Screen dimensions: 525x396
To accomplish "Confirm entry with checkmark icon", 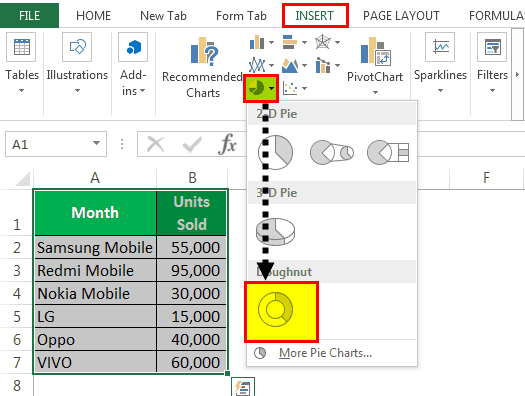I will click(192, 145).
